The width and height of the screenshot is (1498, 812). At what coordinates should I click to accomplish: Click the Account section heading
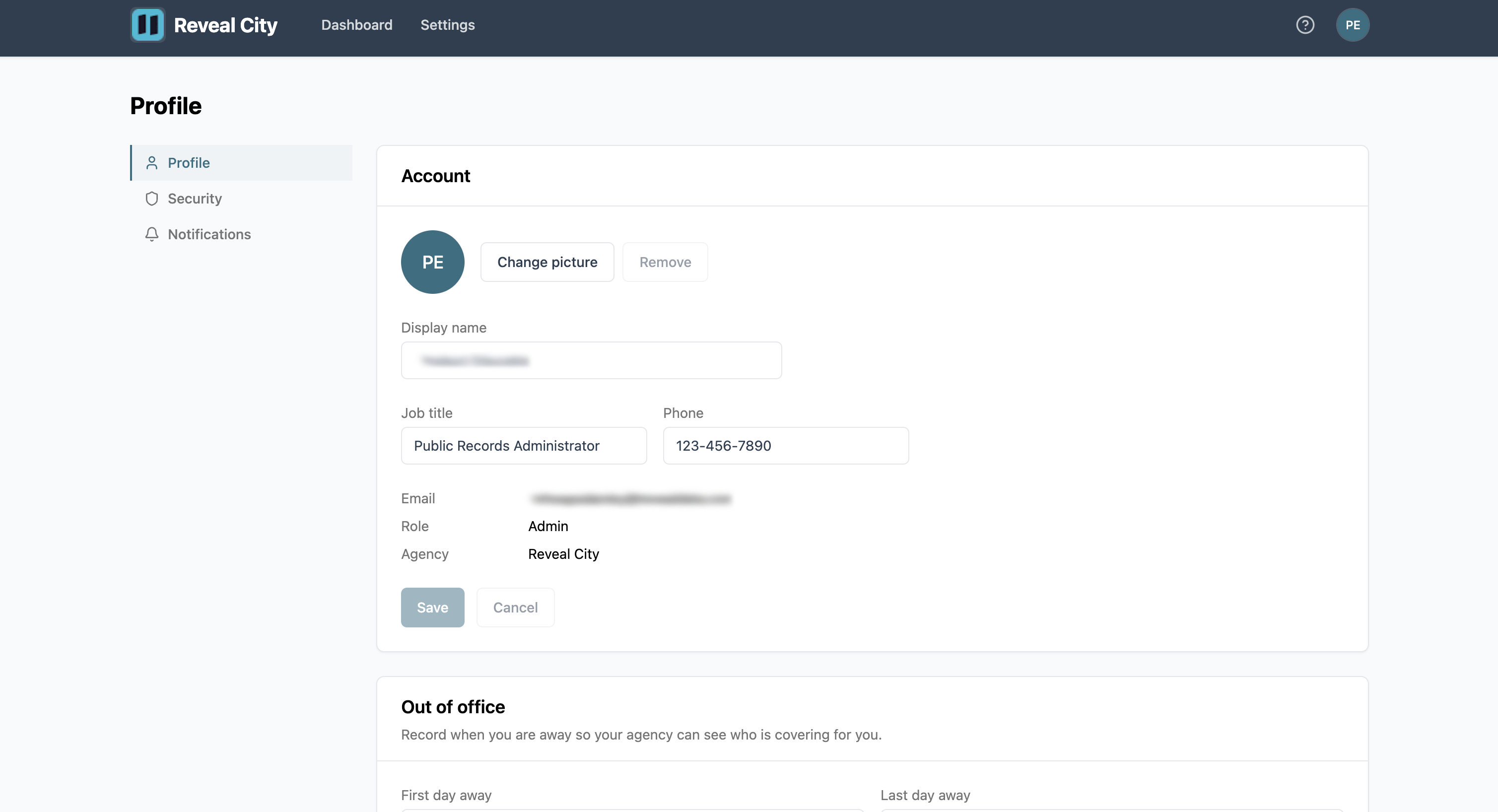(x=436, y=176)
